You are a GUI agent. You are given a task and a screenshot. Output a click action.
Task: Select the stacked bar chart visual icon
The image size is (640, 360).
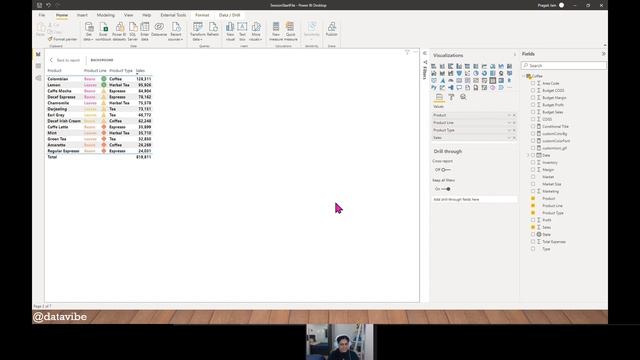click(434, 66)
